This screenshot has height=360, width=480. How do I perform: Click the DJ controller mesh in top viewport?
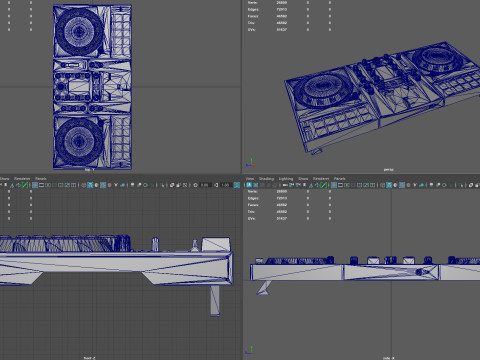tap(92, 87)
